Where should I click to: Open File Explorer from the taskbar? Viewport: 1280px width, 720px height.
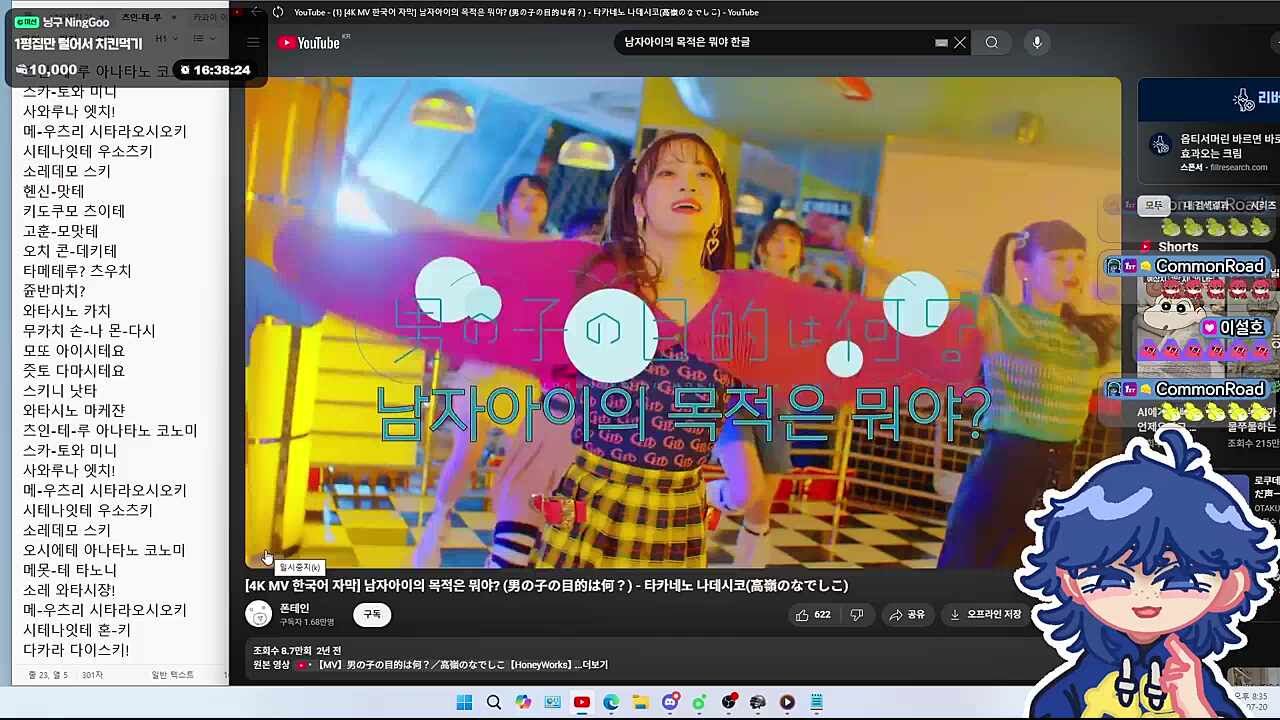pos(640,702)
